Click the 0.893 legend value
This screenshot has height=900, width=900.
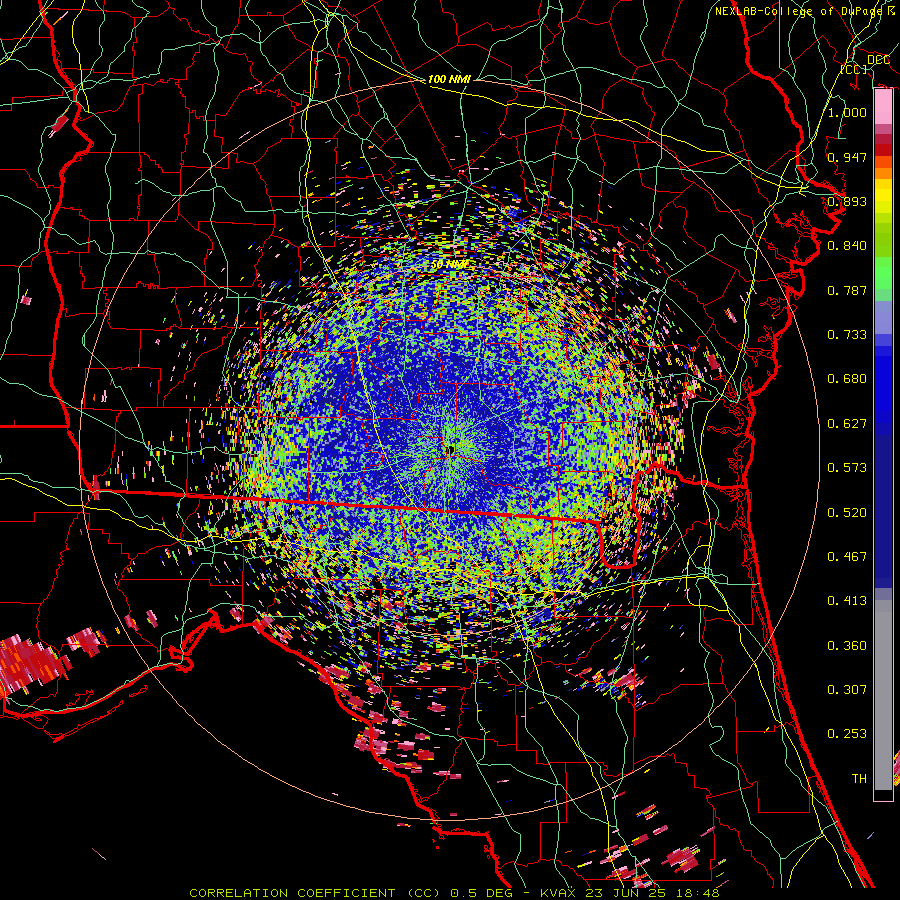pos(847,201)
